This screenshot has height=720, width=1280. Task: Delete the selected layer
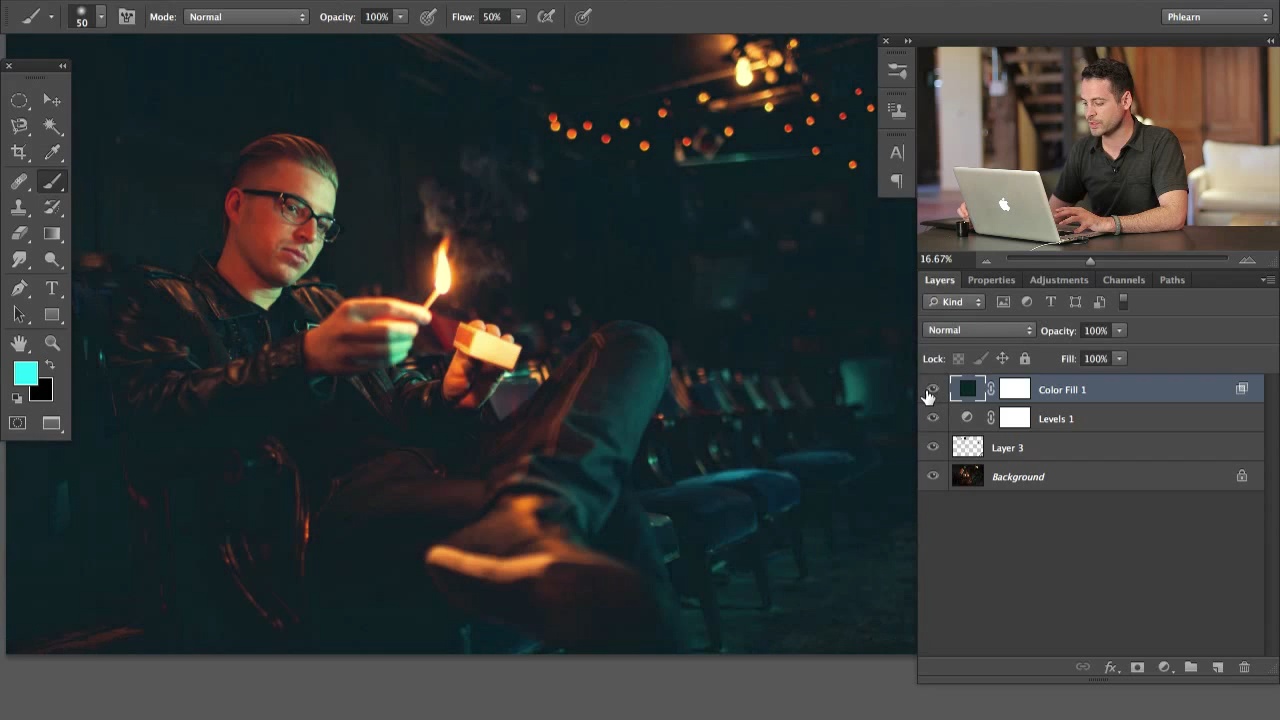(1244, 668)
